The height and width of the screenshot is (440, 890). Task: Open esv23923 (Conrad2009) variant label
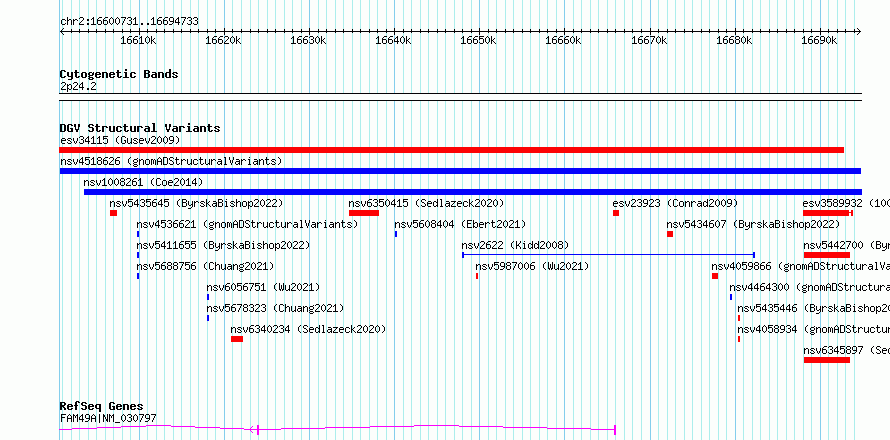[675, 203]
